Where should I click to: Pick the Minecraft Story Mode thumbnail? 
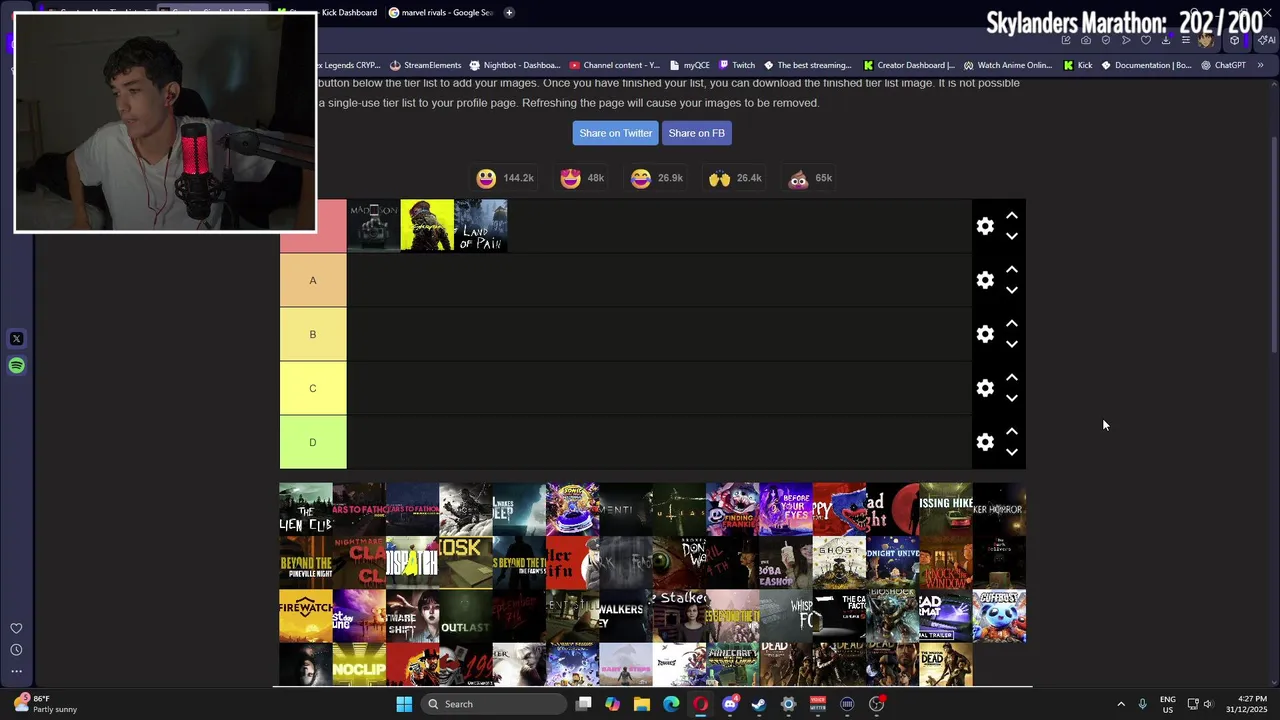(733, 665)
